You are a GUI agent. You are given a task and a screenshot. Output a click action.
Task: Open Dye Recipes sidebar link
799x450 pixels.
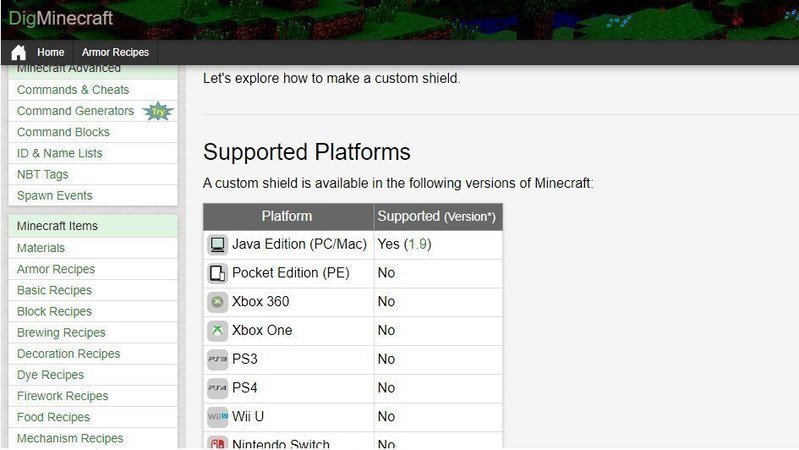(50, 375)
